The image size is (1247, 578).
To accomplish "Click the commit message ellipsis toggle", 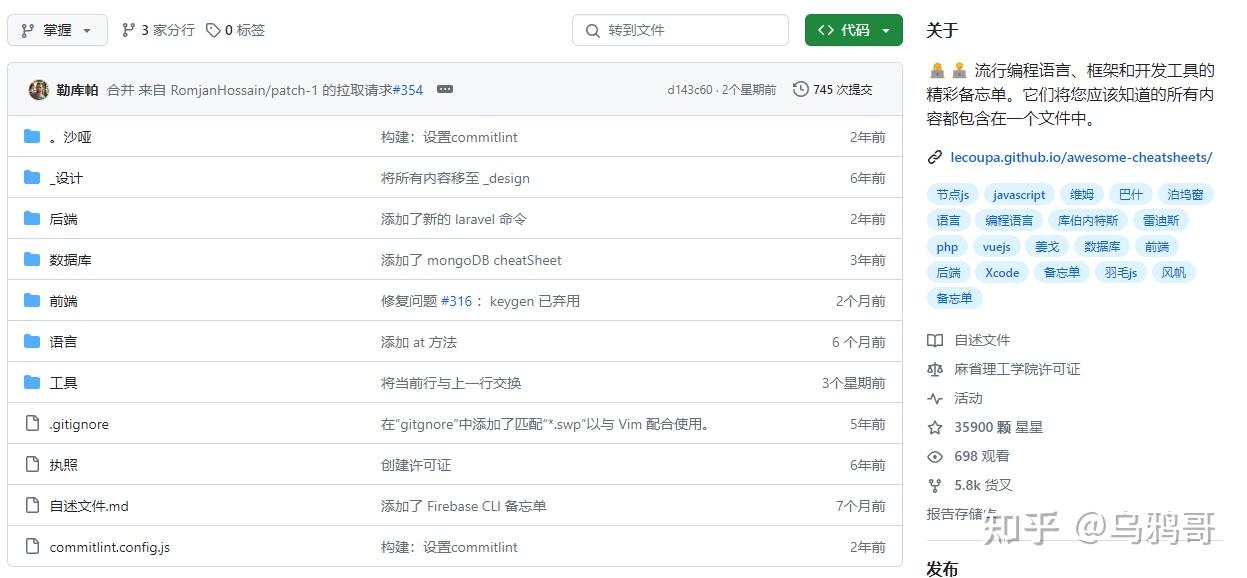I will pos(444,89).
